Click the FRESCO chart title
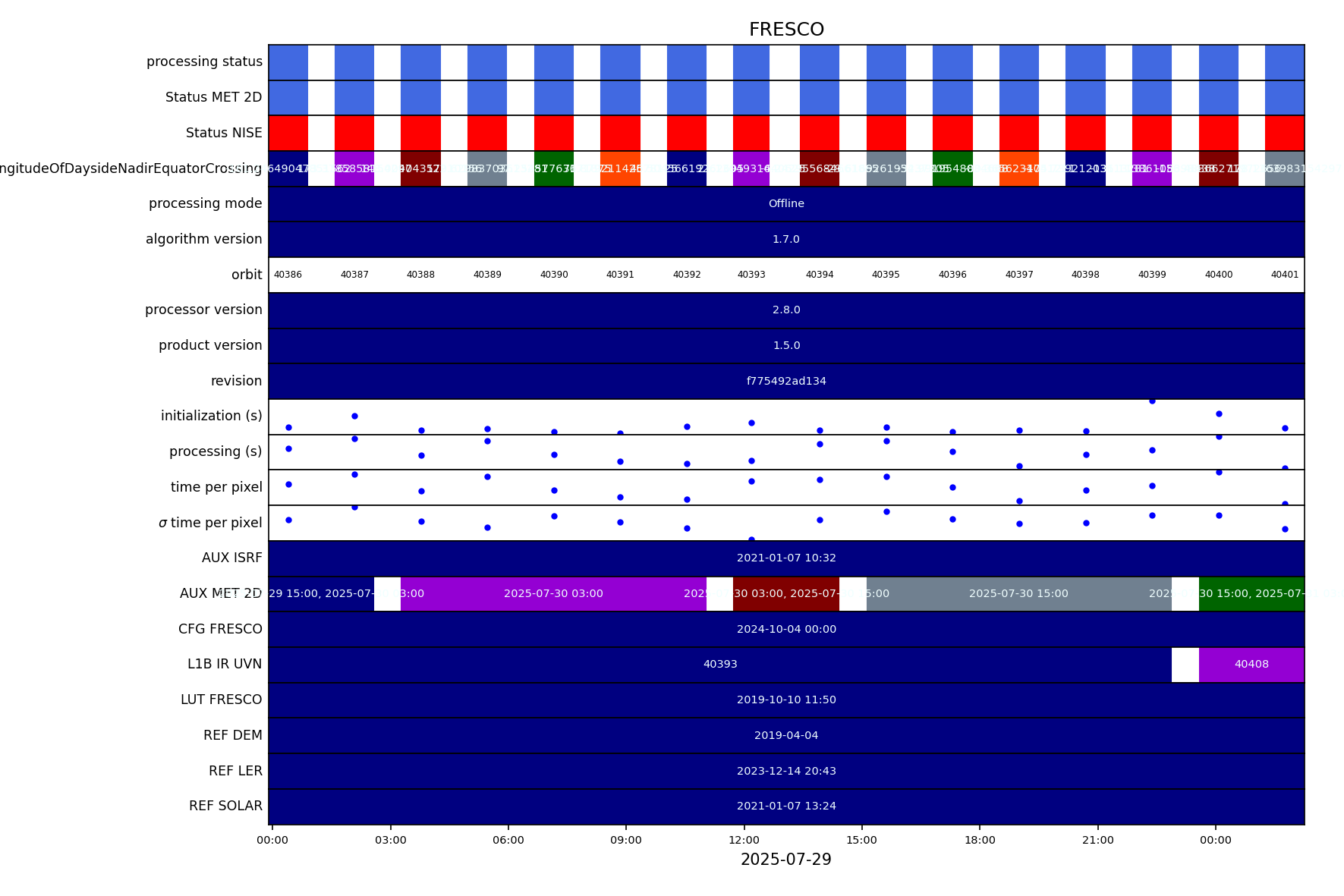Image resolution: width=1344 pixels, height=896 pixels. click(786, 30)
